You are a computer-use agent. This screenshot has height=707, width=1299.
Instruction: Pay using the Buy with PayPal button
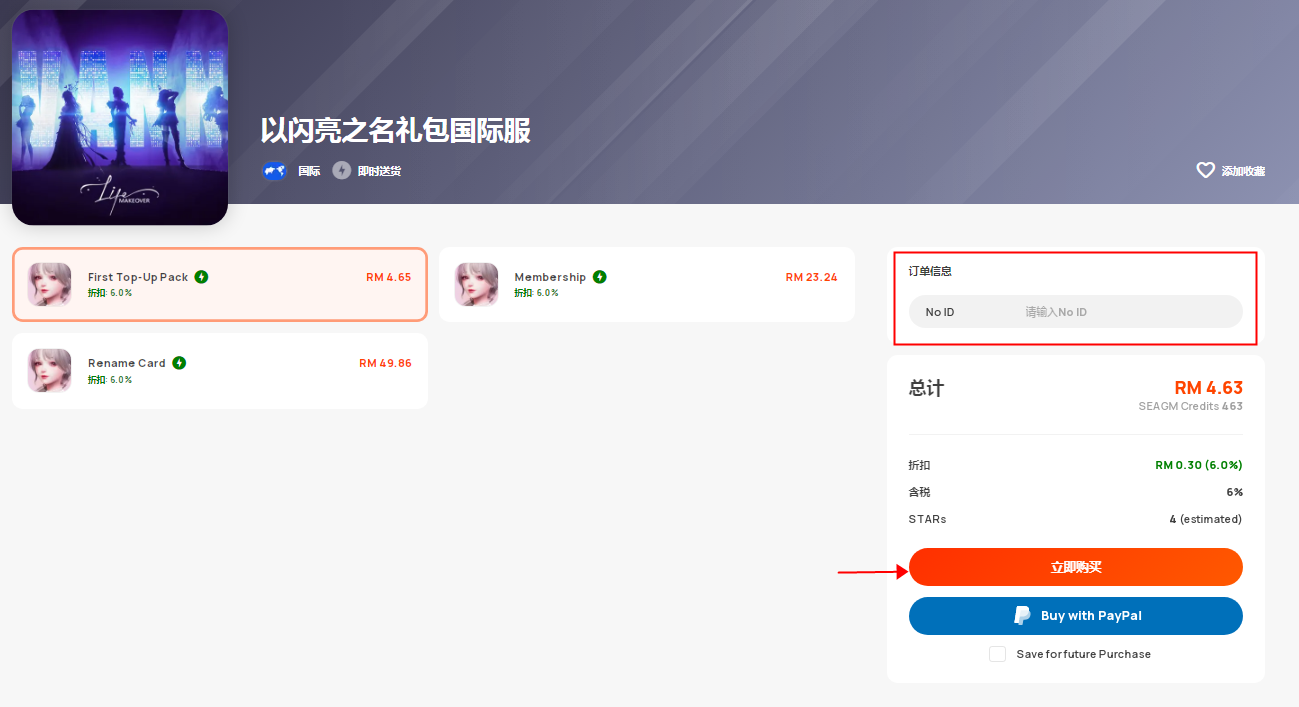1076,616
